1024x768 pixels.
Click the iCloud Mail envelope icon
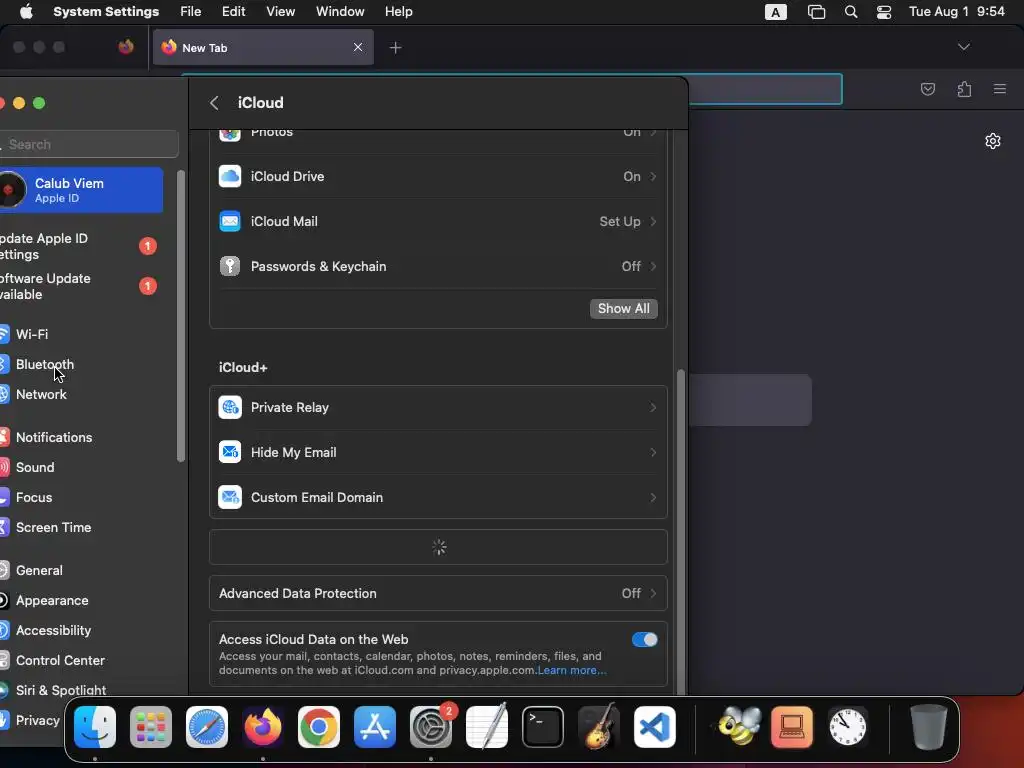tap(230, 221)
